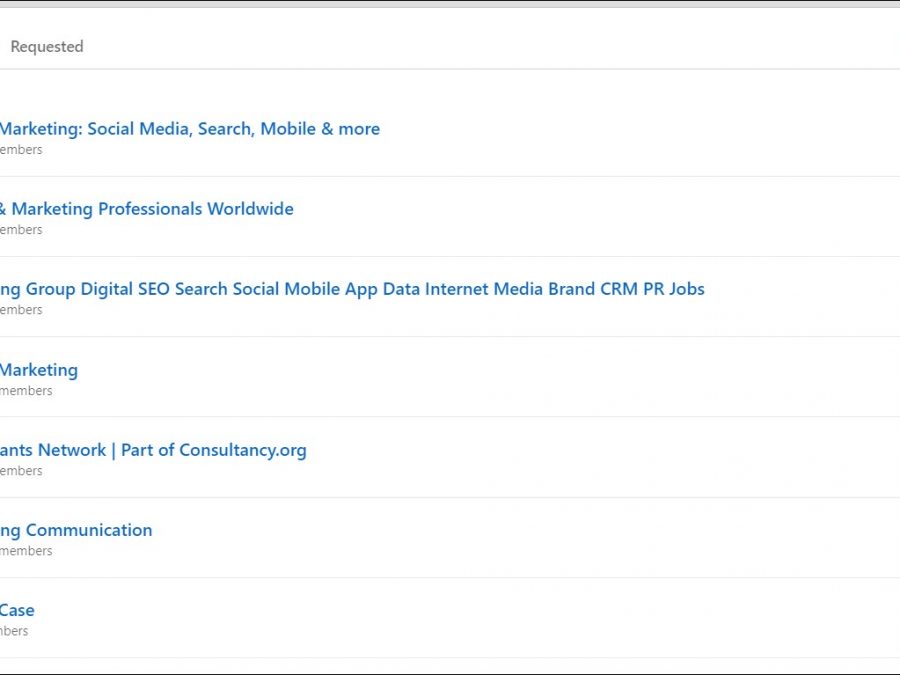Open the group ending in 'Communication'
900x675 pixels.
tap(76, 530)
